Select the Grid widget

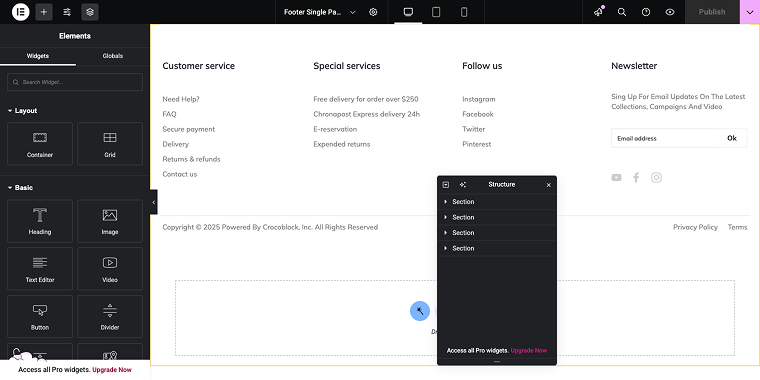coord(110,143)
